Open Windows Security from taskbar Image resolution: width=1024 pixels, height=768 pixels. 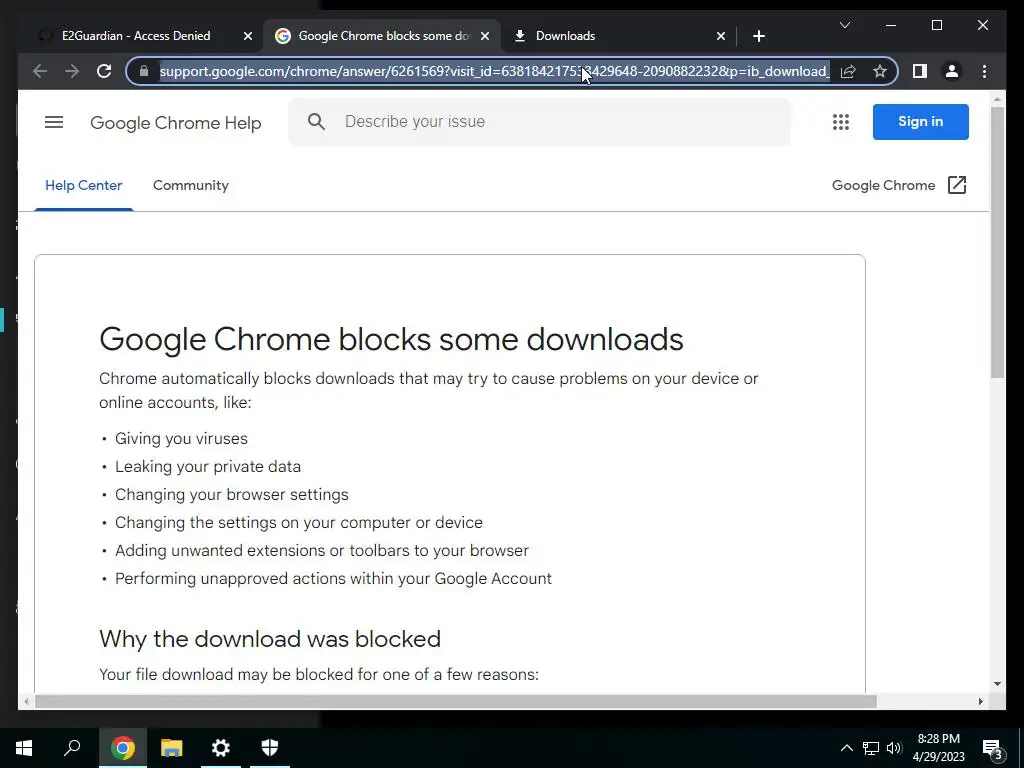(270, 748)
